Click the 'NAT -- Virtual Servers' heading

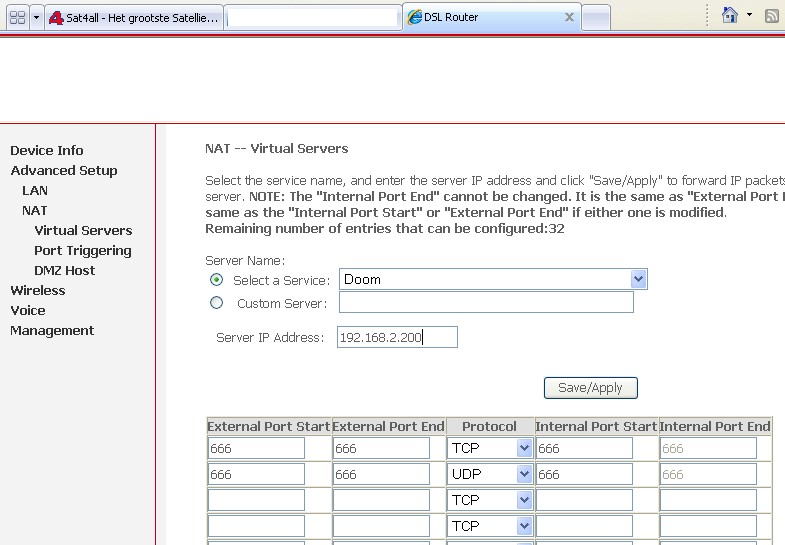tap(276, 149)
